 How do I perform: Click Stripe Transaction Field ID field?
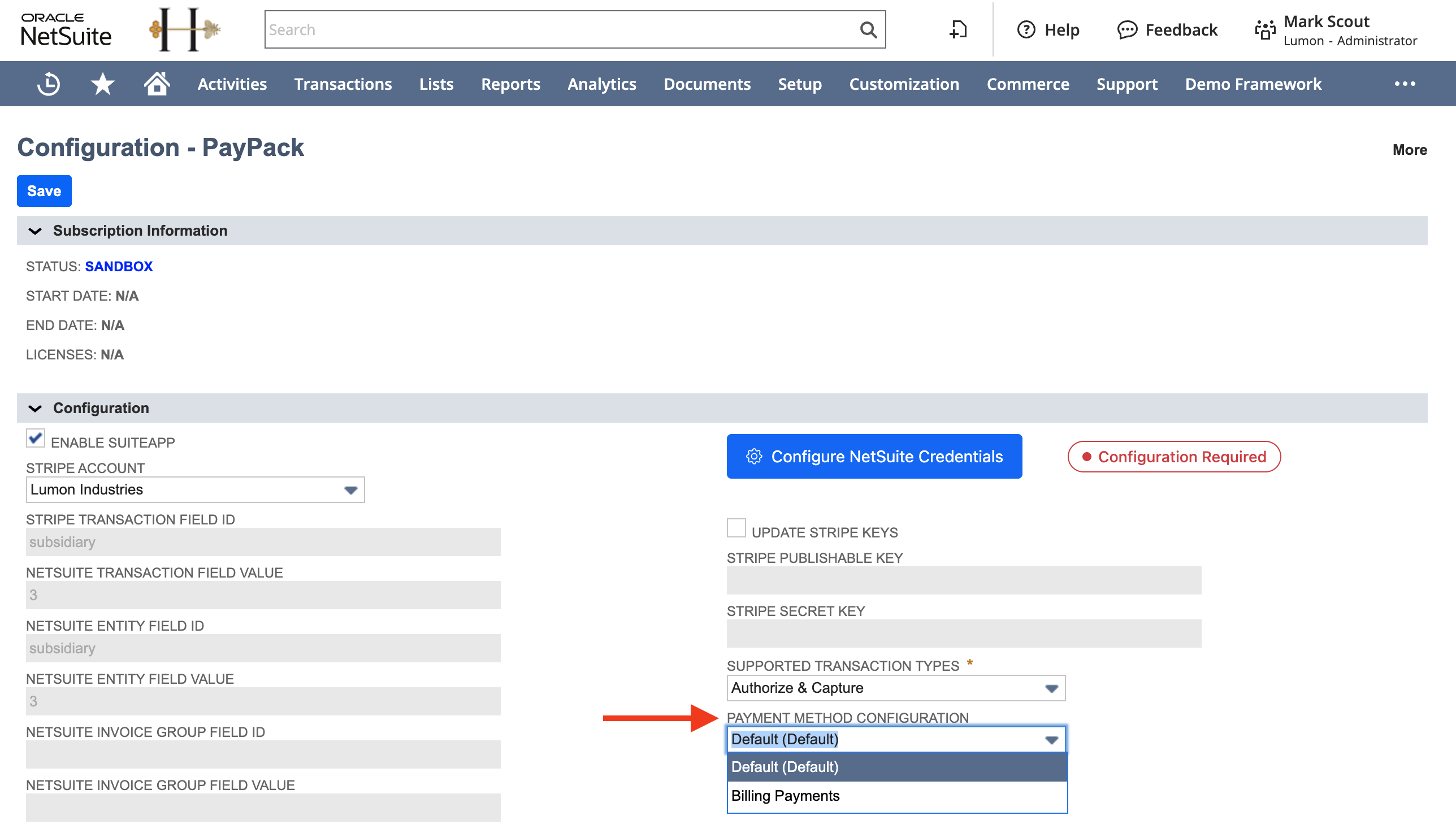(x=263, y=543)
